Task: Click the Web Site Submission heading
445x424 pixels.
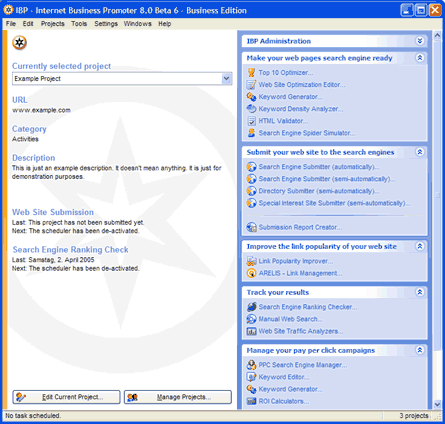Action: click(53, 212)
